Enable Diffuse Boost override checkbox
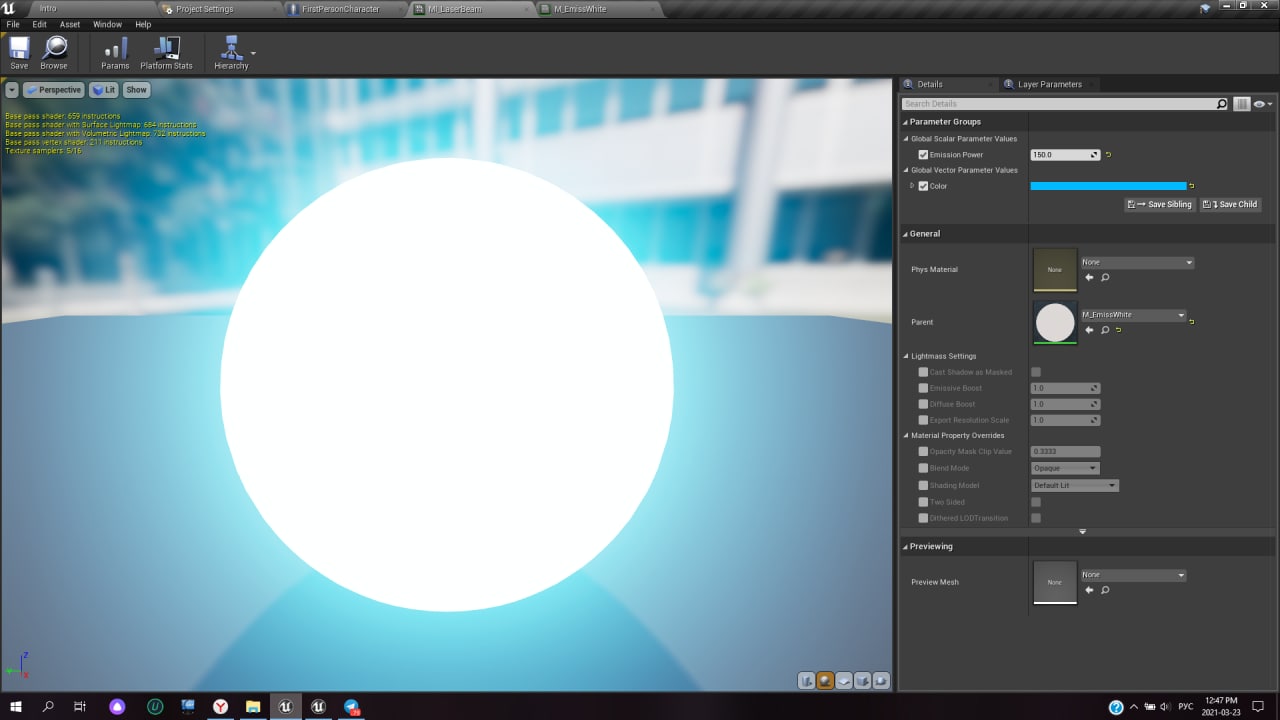This screenshot has height=720, width=1280. coord(923,404)
